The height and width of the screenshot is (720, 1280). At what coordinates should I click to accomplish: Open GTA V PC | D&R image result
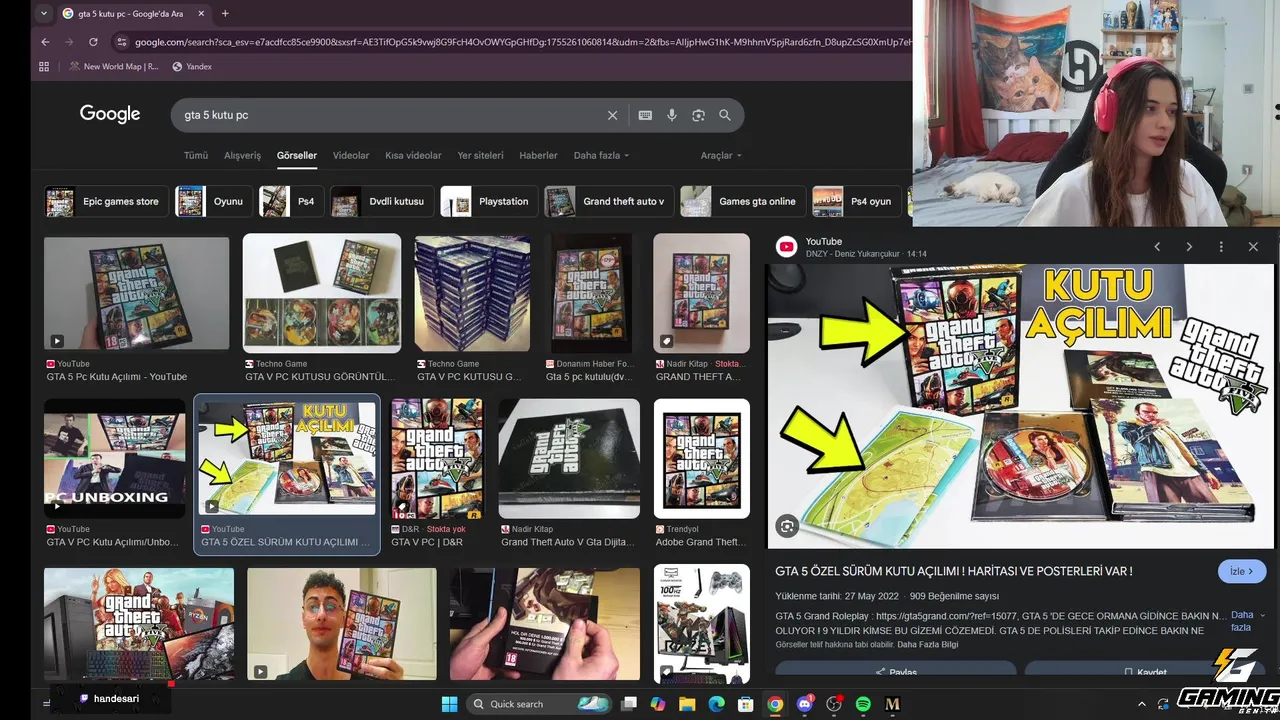click(437, 458)
